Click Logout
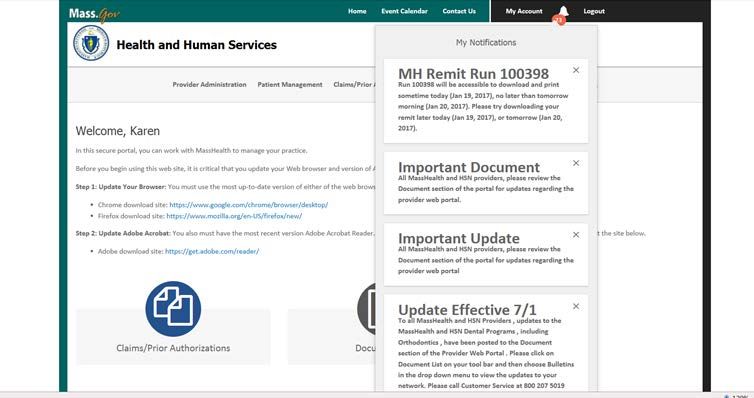The height and width of the screenshot is (398, 754). tap(594, 11)
